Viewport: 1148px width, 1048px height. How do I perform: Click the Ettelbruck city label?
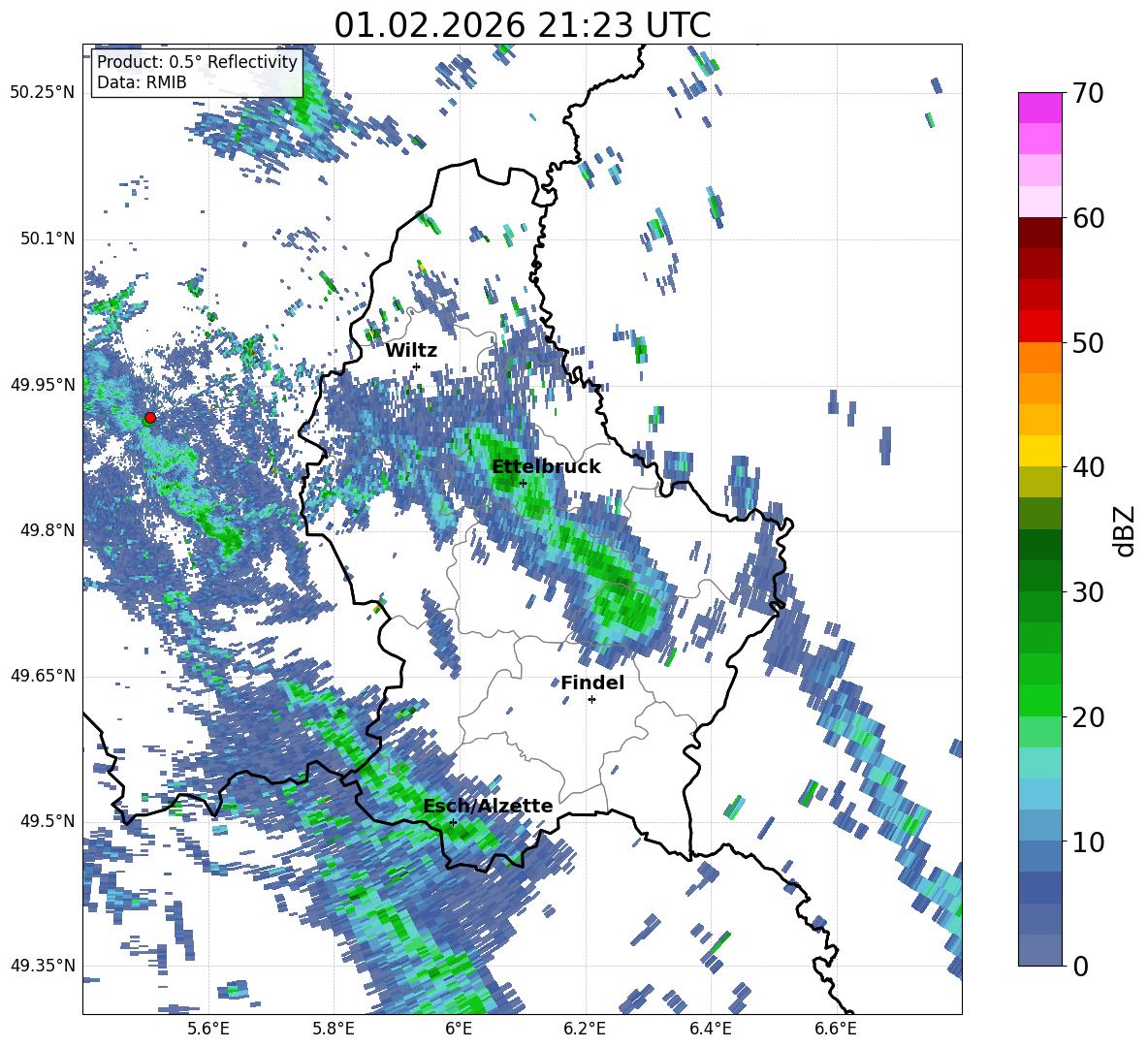point(546,467)
